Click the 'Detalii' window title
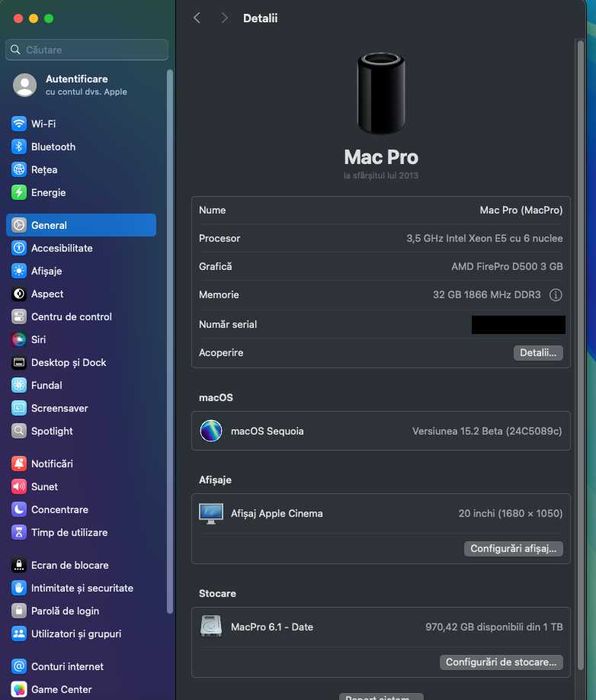The image size is (596, 700). [260, 18]
